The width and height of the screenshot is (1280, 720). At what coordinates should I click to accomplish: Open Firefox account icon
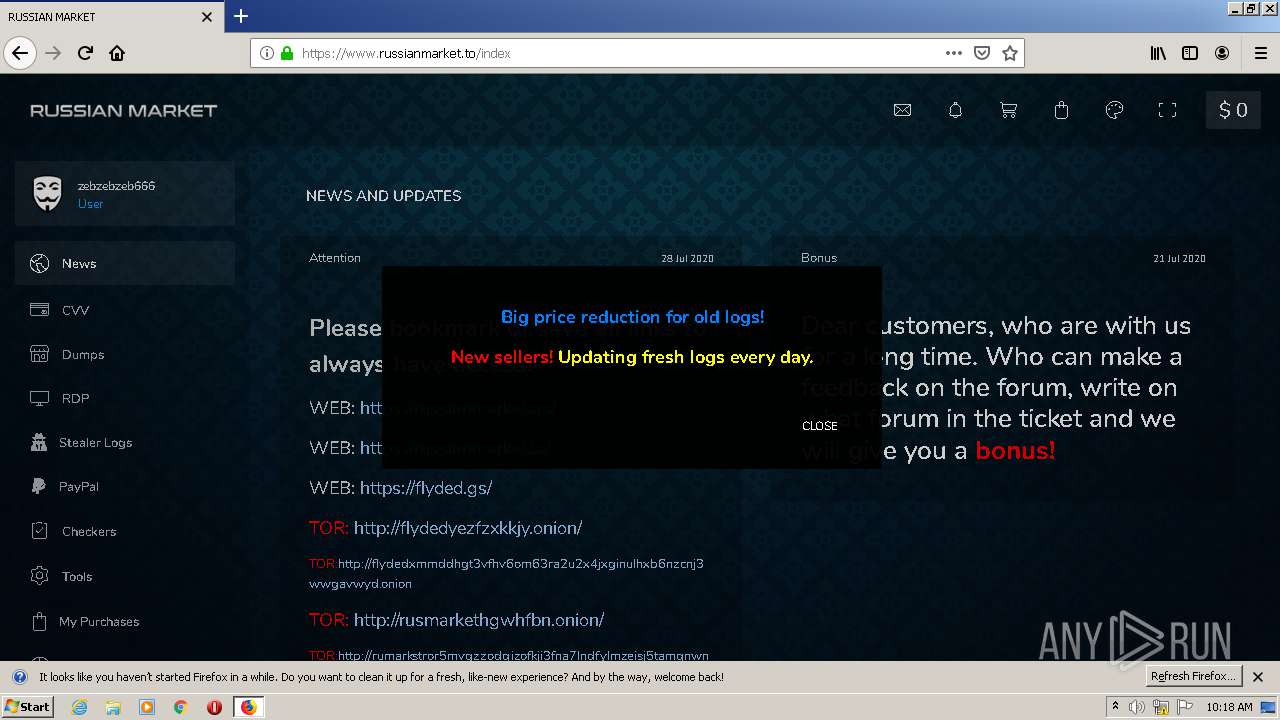tap(1222, 53)
